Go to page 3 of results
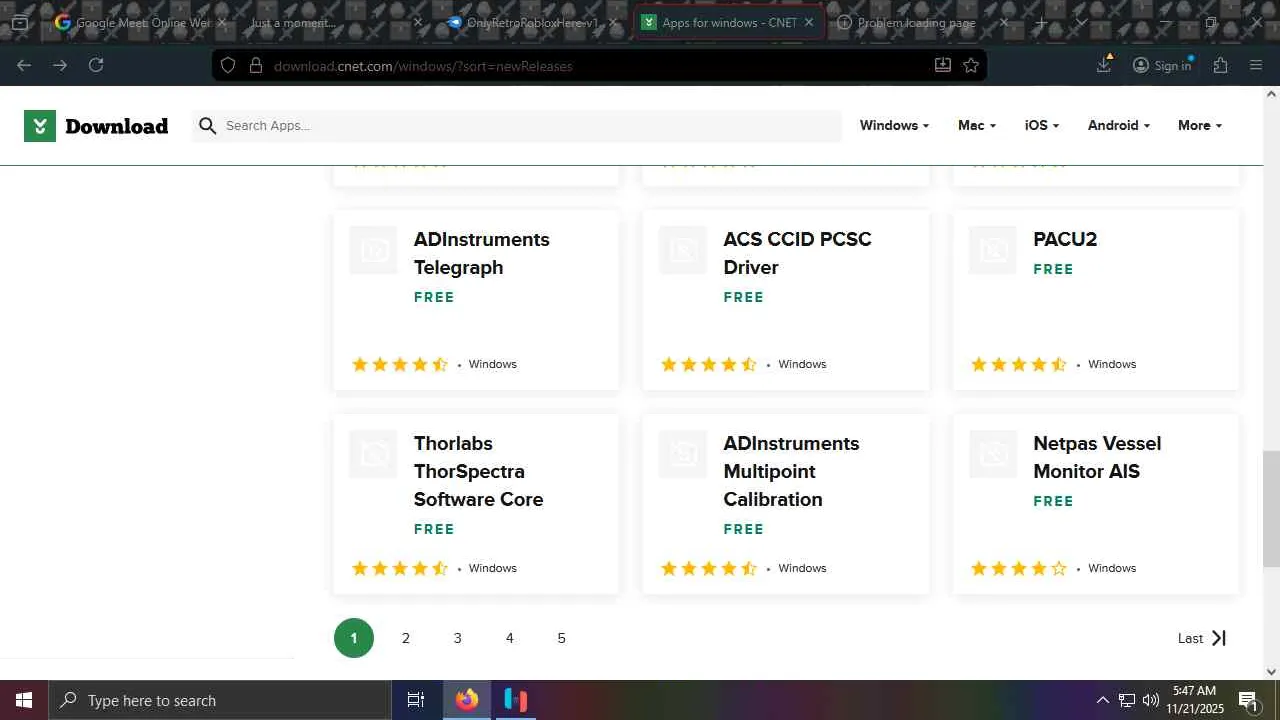This screenshot has width=1280, height=720. (458, 638)
